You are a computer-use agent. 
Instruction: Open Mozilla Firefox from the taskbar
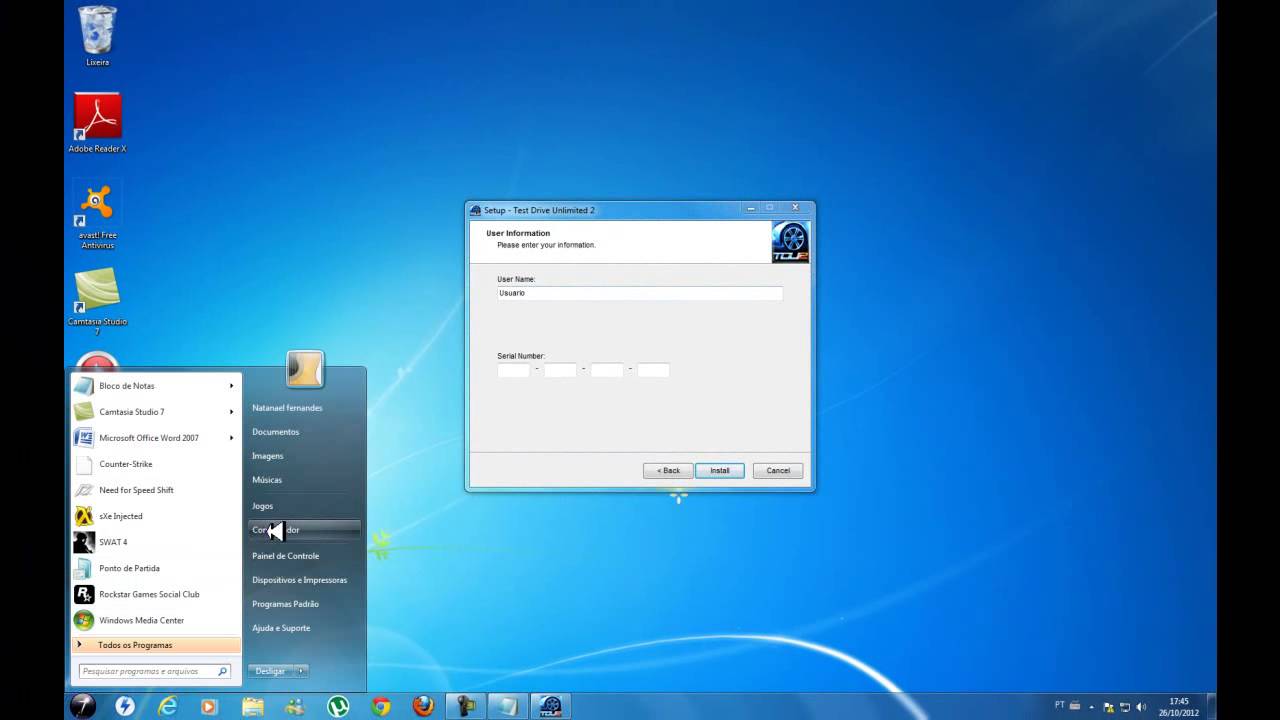coord(423,706)
